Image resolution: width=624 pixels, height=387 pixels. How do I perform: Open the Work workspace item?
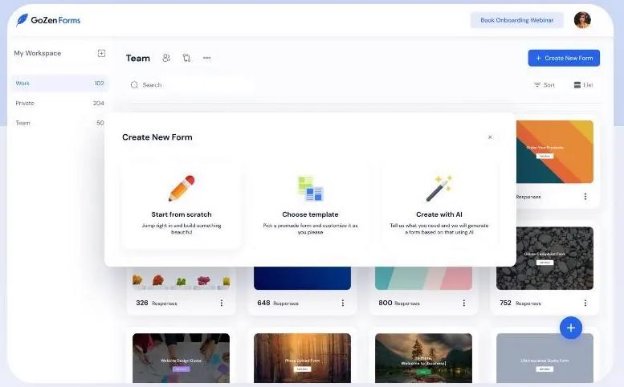(60, 83)
